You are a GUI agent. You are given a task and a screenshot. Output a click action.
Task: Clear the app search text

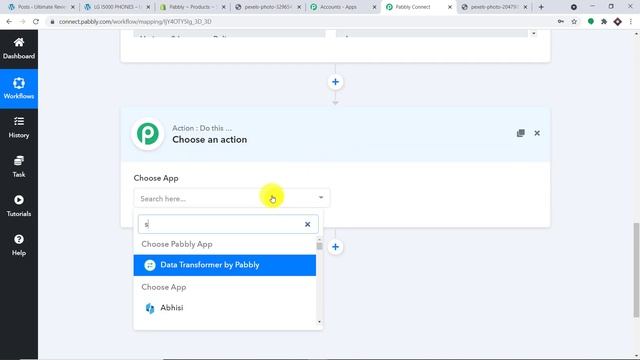[307, 224]
